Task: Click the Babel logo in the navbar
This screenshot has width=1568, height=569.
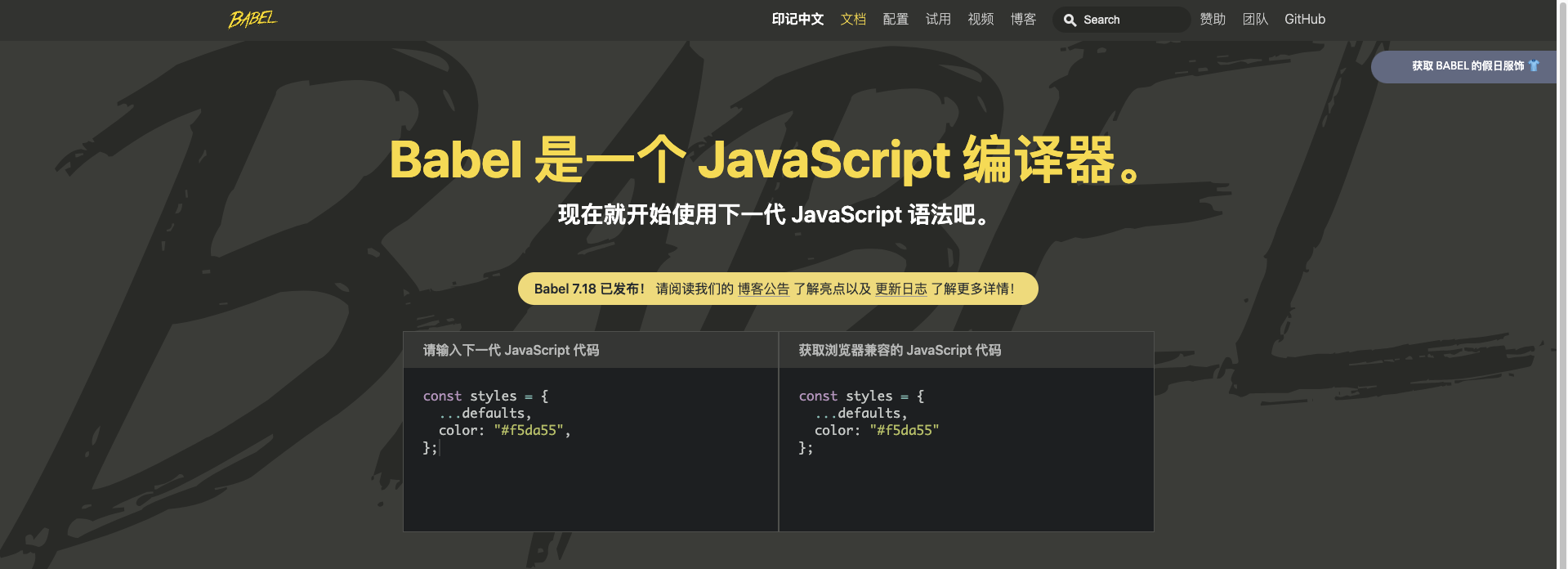Action: (x=252, y=19)
